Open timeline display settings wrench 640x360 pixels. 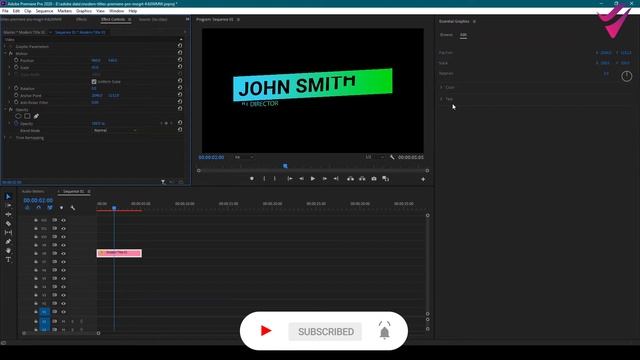(x=73, y=208)
